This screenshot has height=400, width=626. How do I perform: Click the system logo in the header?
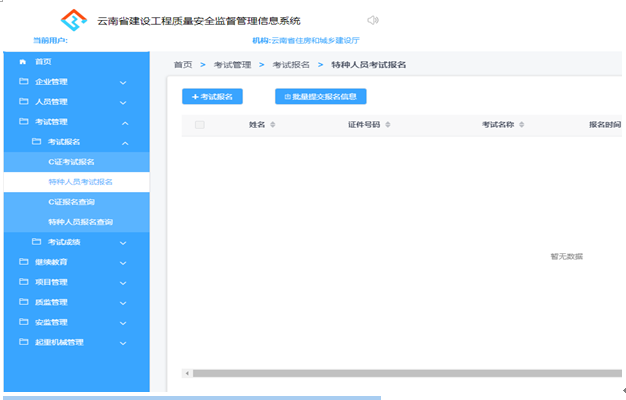click(74, 21)
